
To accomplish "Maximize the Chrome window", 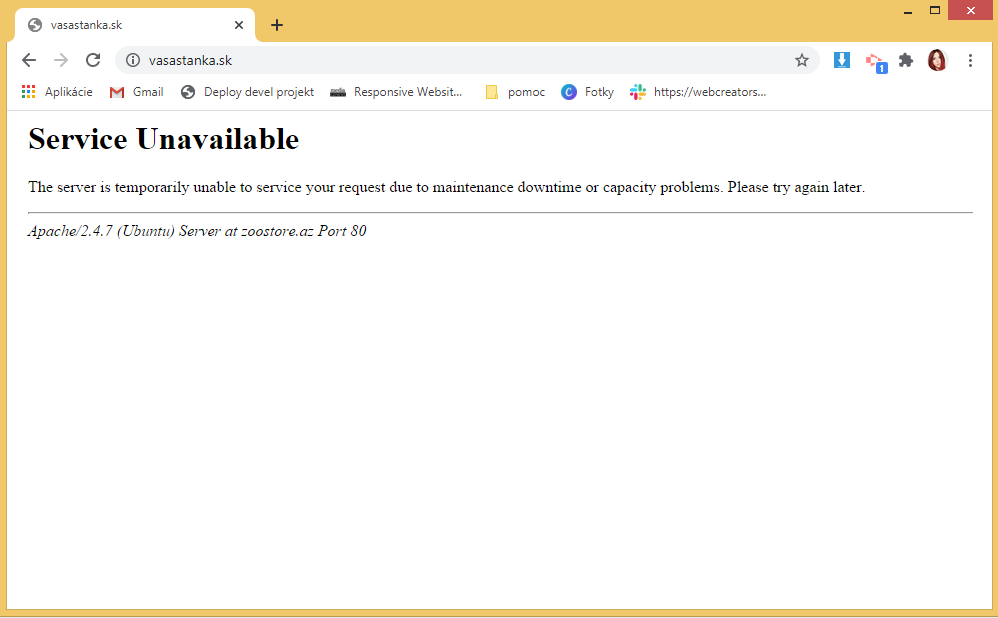I will pyautogui.click(x=934, y=10).
